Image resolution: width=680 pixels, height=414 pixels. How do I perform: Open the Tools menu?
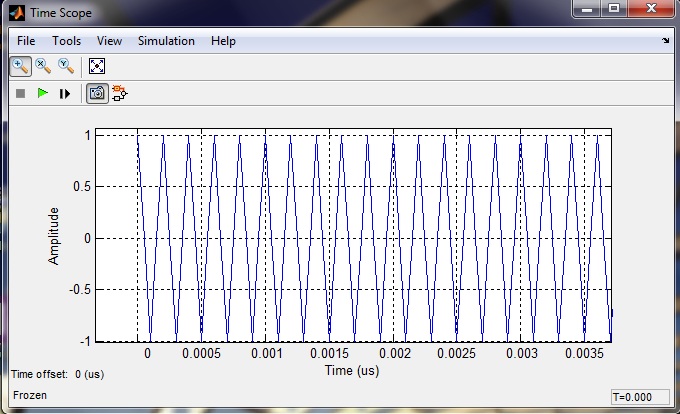pyautogui.click(x=67, y=41)
